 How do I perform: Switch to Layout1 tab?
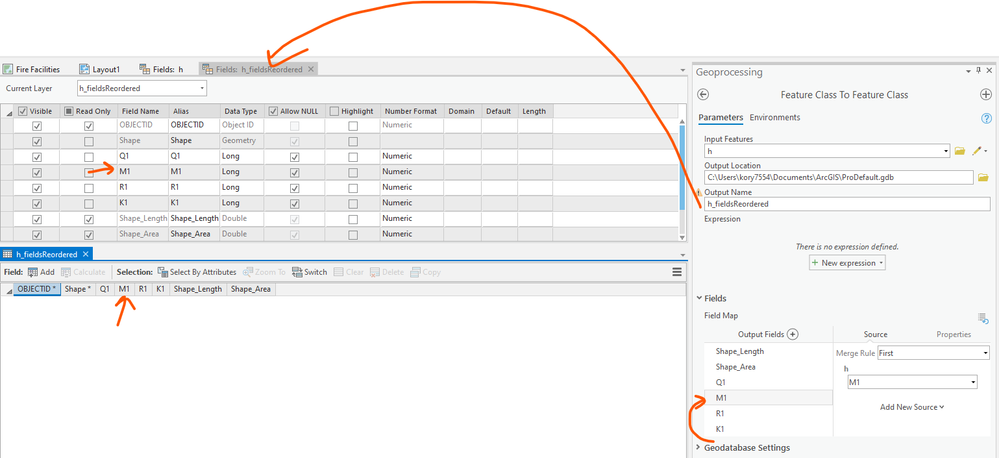click(x=99, y=69)
